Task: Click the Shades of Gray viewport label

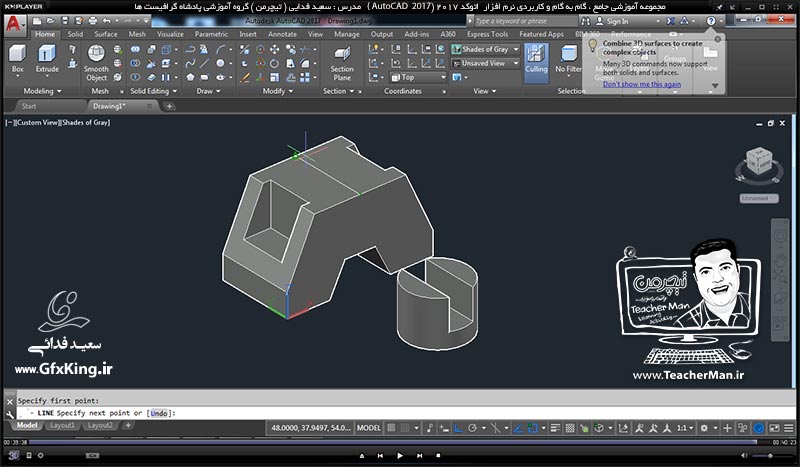Action: tap(86, 122)
